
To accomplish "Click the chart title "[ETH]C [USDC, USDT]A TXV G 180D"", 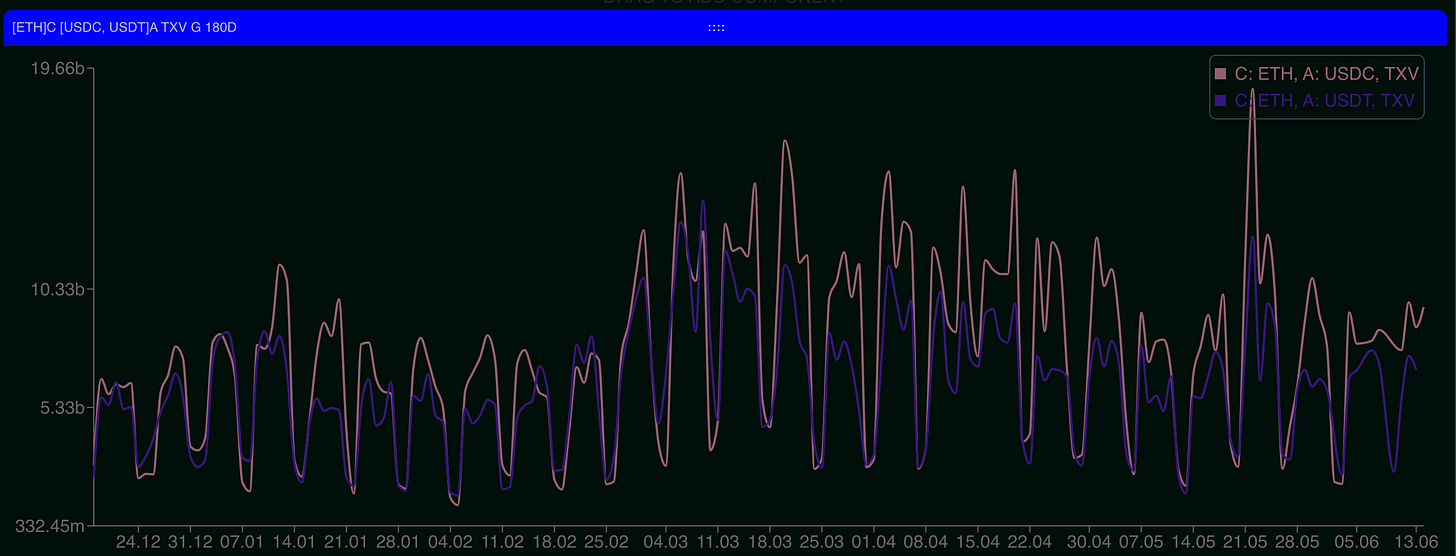I will pyautogui.click(x=125, y=28).
